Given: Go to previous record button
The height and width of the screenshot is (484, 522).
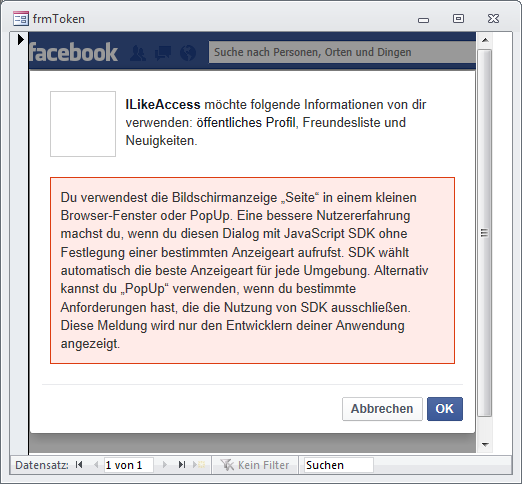Looking at the screenshot, I should 96,465.
